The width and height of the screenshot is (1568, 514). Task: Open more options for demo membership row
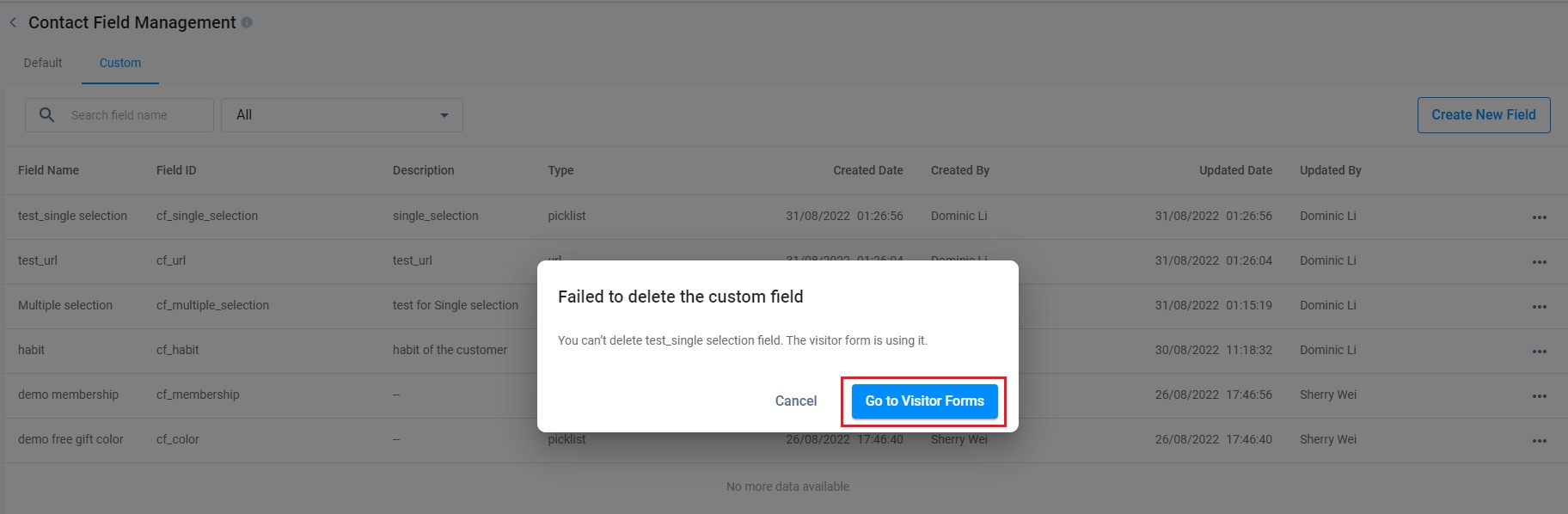point(1539,396)
